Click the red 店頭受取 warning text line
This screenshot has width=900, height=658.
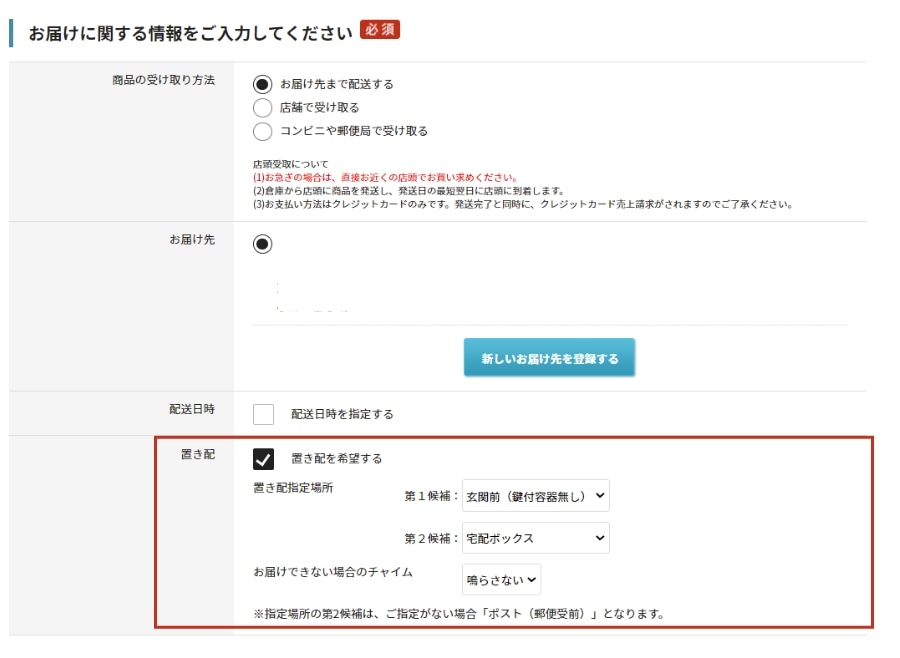(385, 177)
